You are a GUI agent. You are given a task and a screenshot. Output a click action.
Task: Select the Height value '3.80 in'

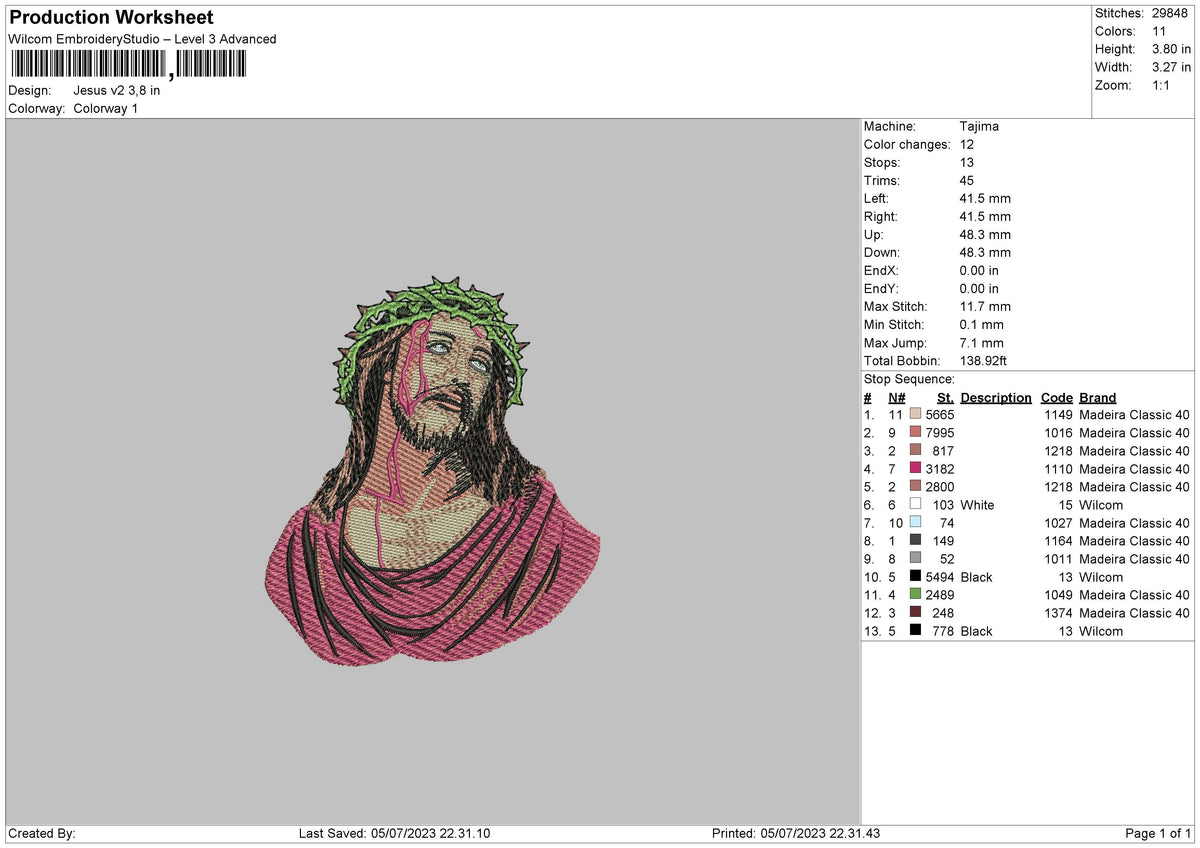point(1171,49)
